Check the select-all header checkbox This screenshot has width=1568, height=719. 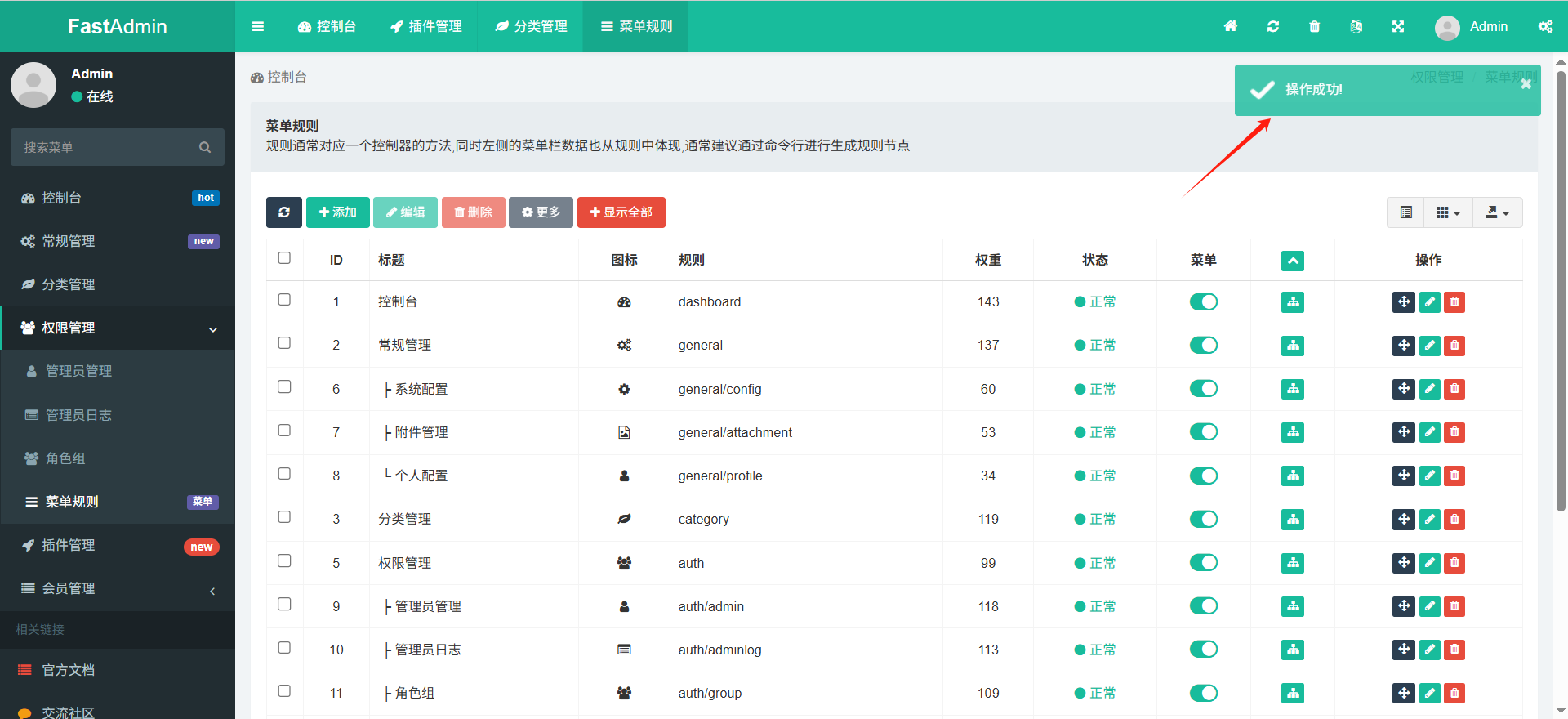point(284,258)
